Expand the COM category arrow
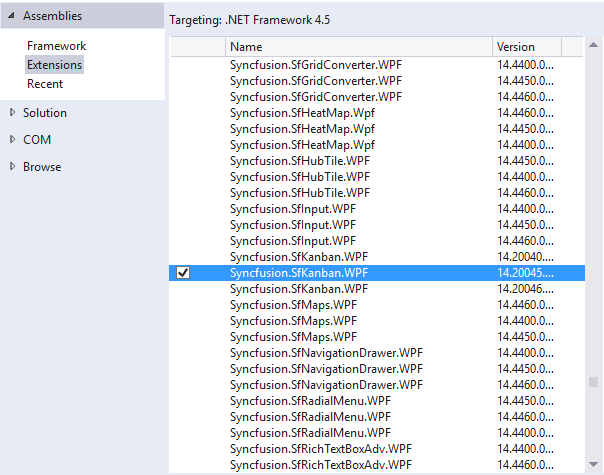This screenshot has height=475, width=604. tap(12, 140)
